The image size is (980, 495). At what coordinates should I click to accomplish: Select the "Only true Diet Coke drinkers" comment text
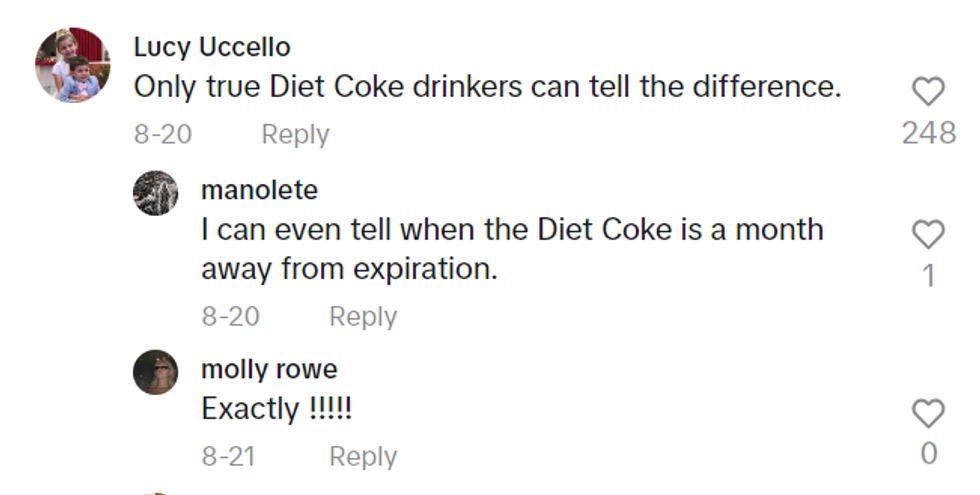487,87
